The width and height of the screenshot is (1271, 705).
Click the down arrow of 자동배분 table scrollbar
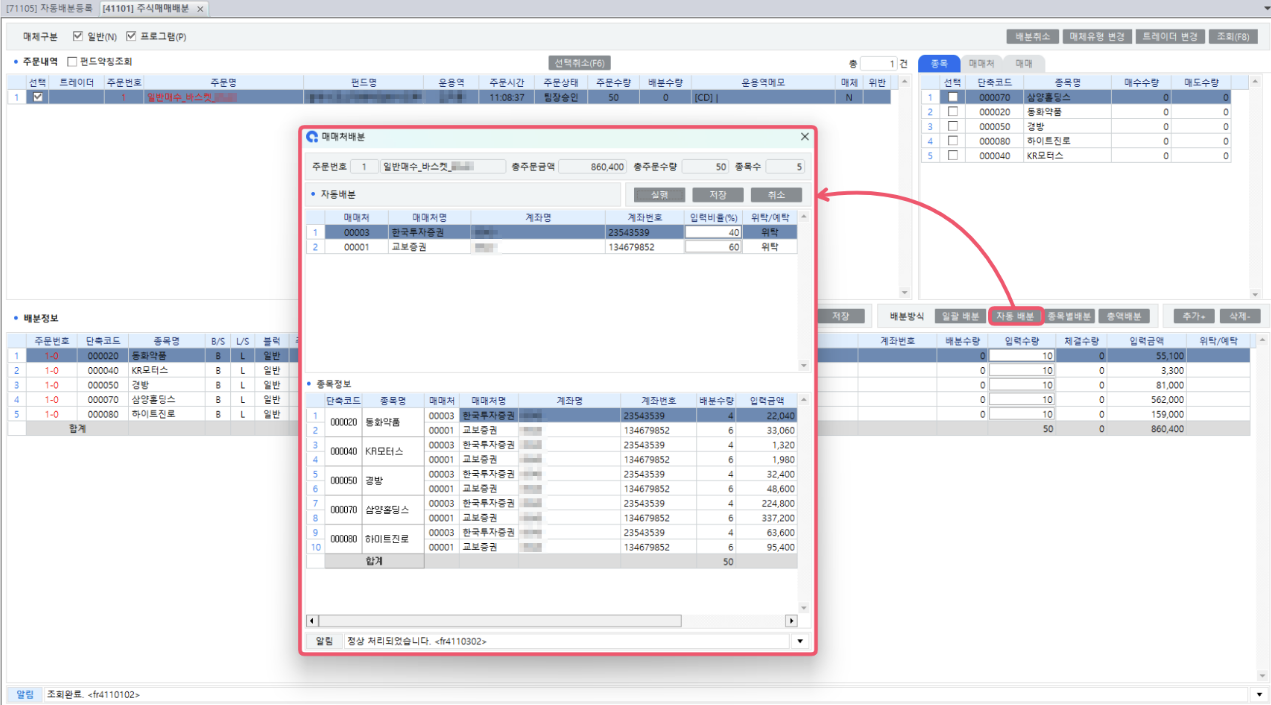803,366
